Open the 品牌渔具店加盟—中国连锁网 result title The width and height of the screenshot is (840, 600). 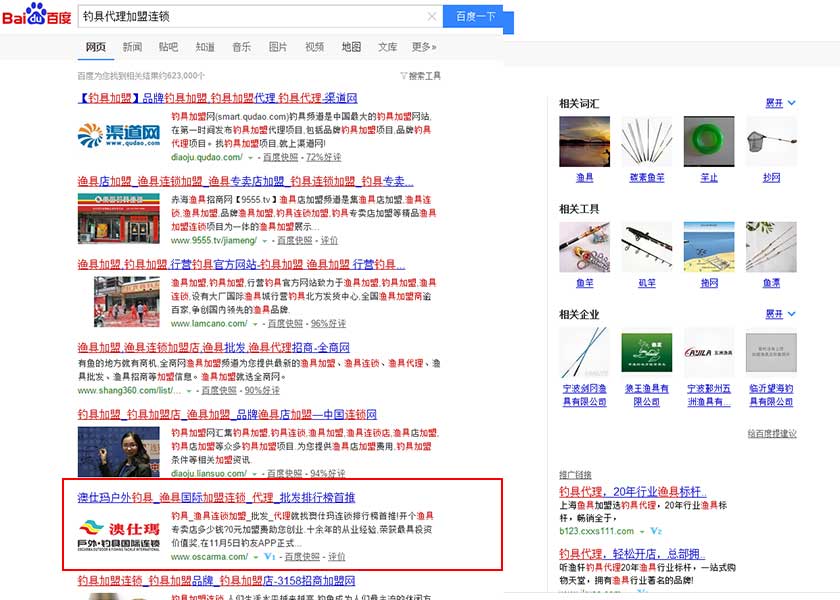pos(227,414)
